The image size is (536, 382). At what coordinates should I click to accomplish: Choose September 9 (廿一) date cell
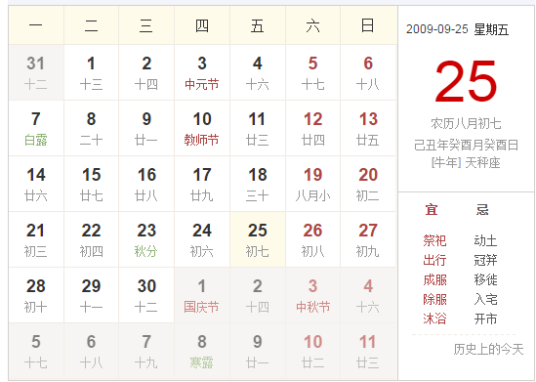(147, 128)
